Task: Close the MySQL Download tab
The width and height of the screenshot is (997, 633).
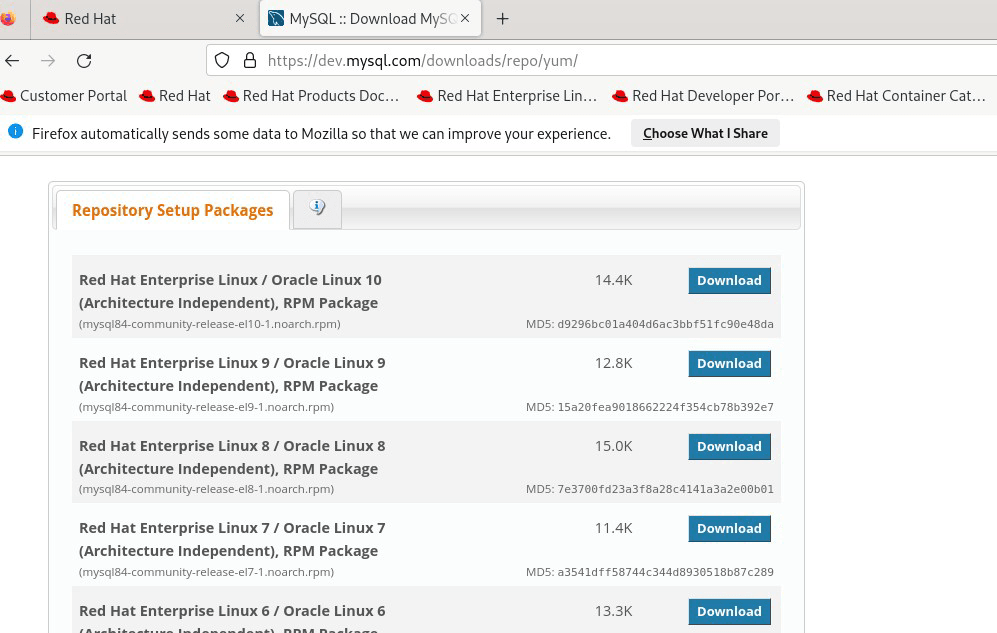Action: [x=465, y=18]
